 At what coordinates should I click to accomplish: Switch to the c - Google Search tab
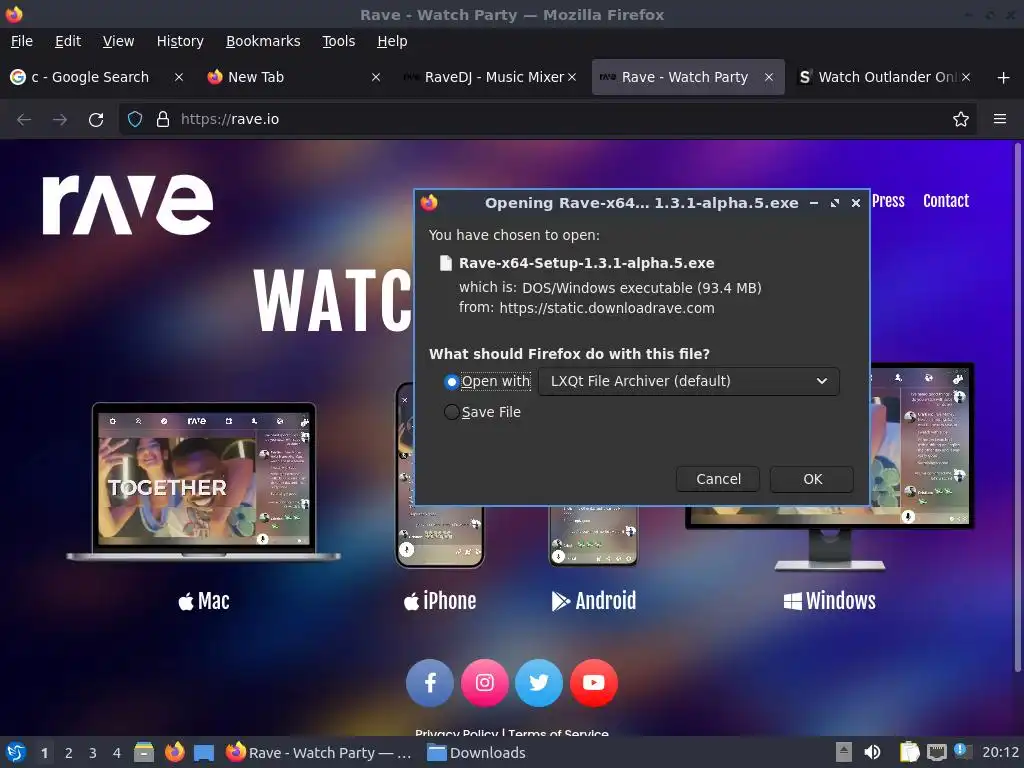[88, 77]
